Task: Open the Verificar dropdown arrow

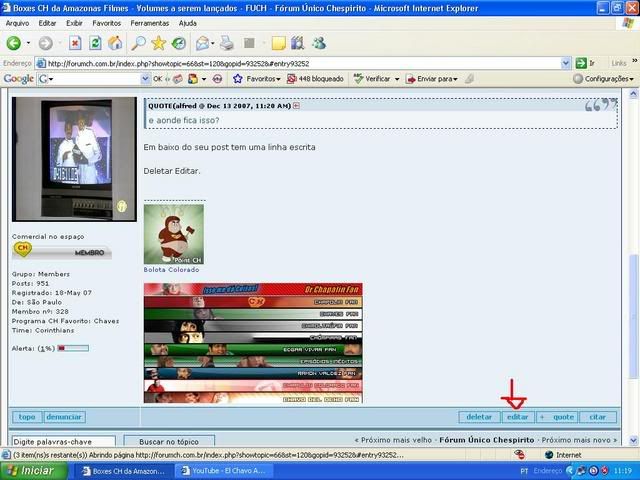Action: 397,79
